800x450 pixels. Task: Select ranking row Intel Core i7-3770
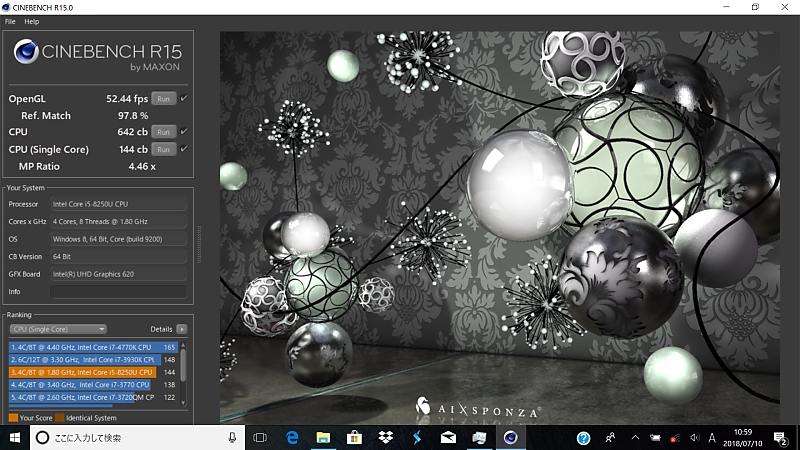93,385
